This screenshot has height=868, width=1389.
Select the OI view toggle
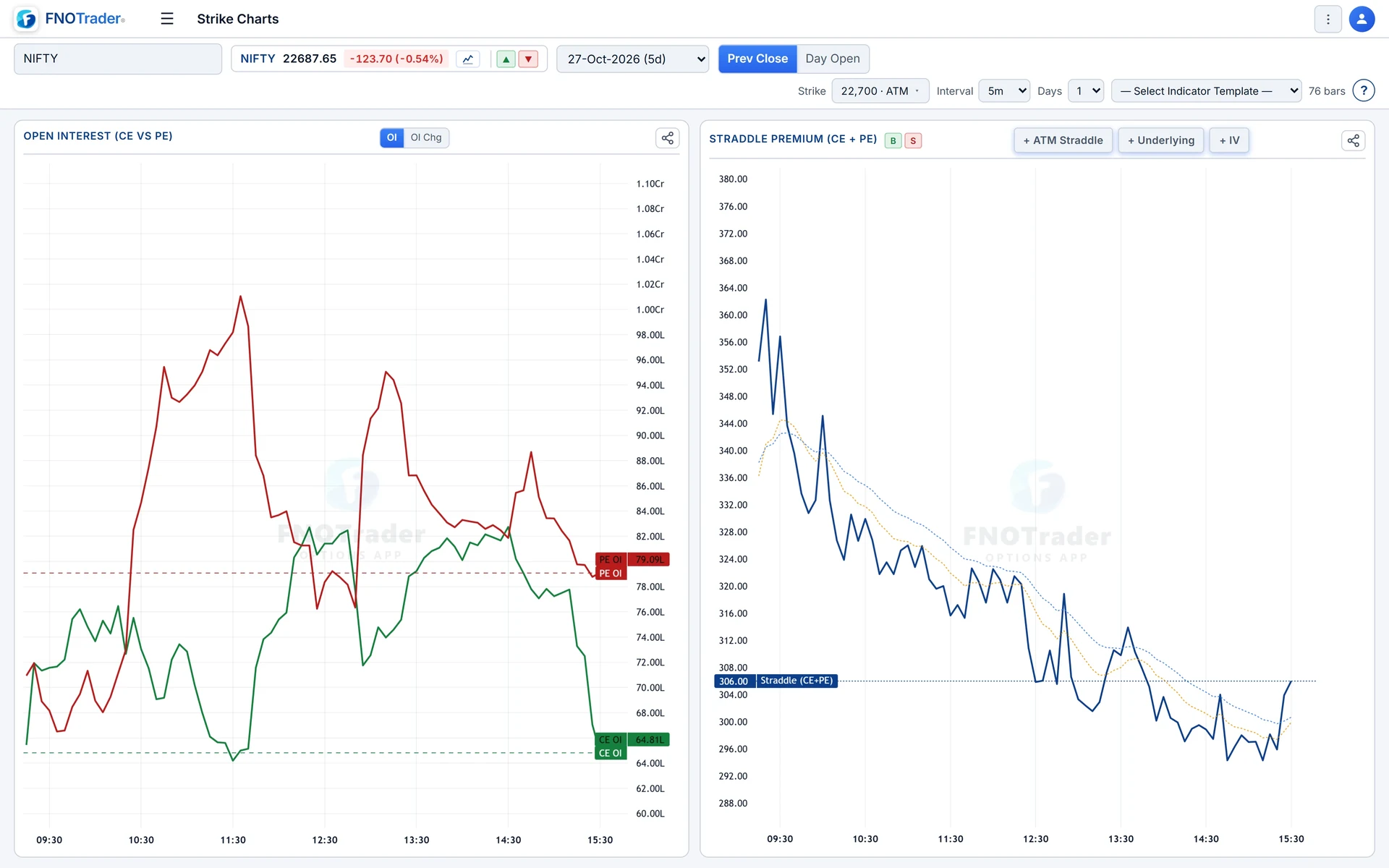[391, 137]
